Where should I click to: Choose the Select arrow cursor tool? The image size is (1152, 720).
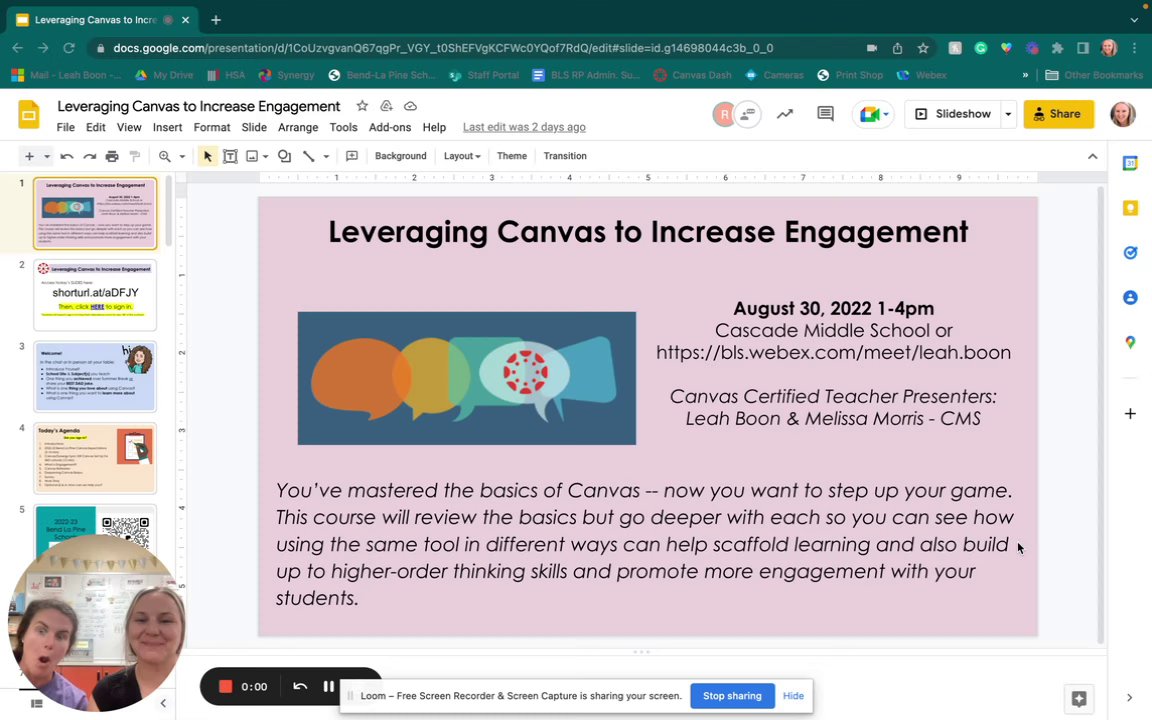click(x=207, y=156)
